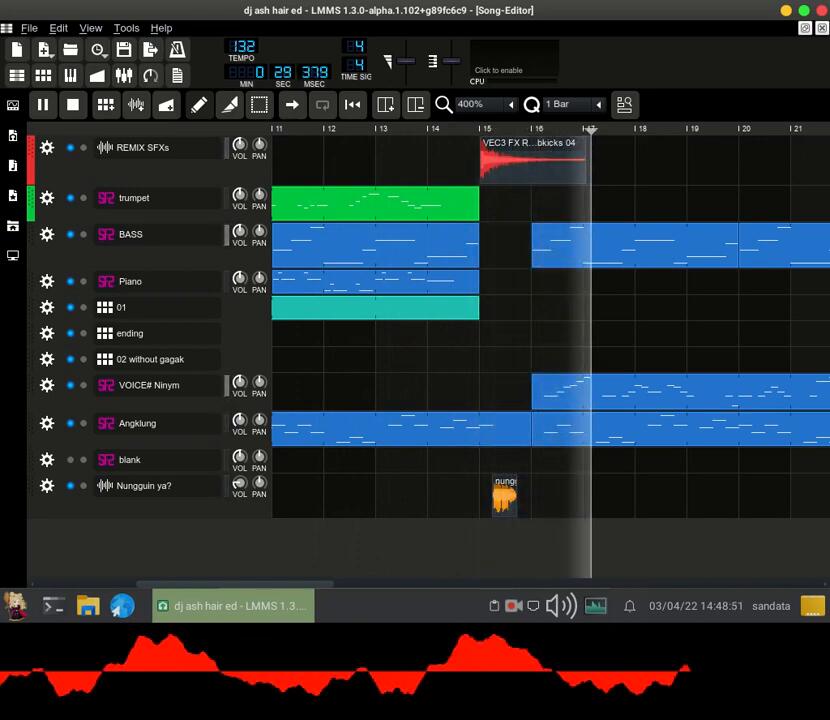
Task: Choose the dashed rectangle selection mode
Action: click(x=259, y=104)
